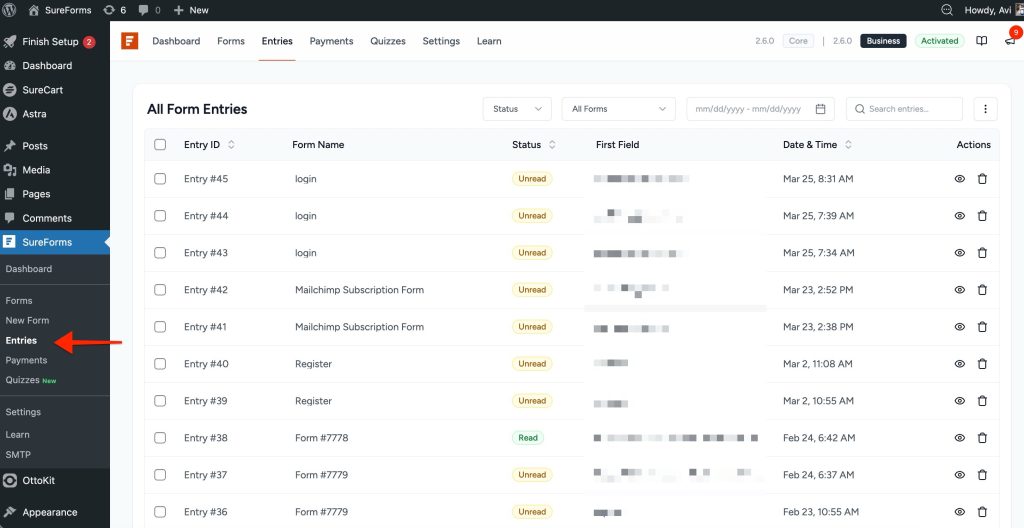This screenshot has height=528, width=1024.
Task: Delete Entry #38 with trash icon
Action: 982,438
